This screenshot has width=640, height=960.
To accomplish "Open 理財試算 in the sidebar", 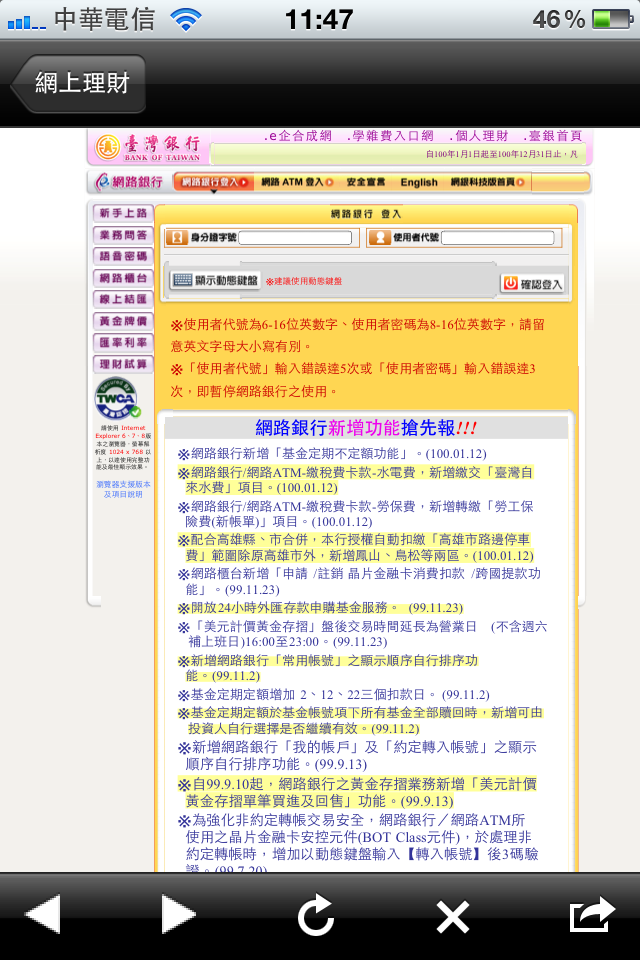I will pos(123,364).
